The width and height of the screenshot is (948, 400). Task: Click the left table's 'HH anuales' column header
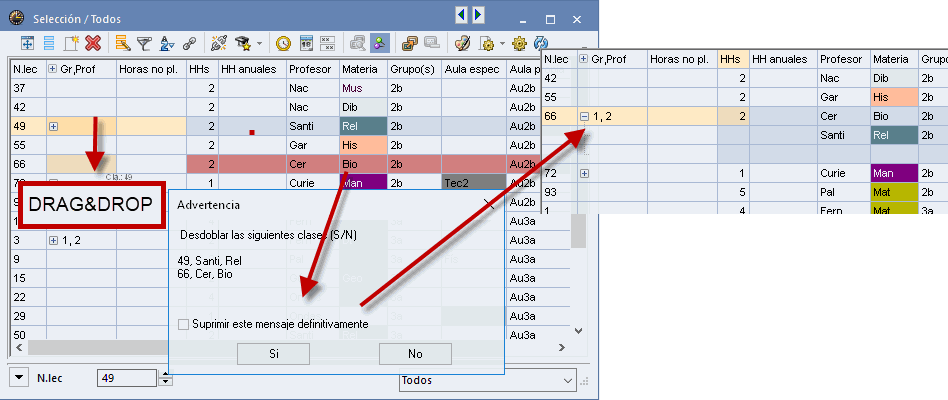252,69
